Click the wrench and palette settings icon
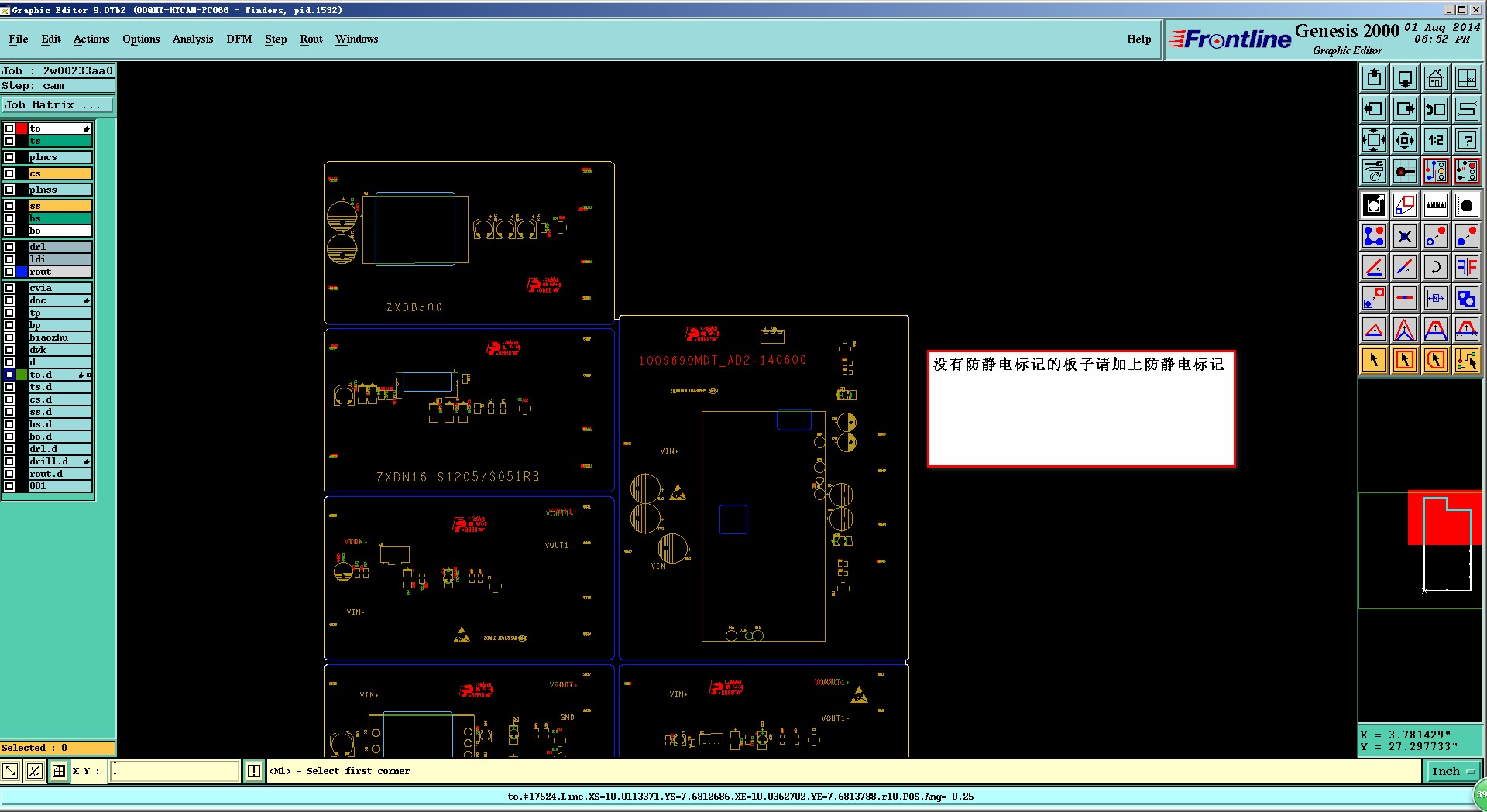This screenshot has width=1487, height=812. pos(1374,171)
